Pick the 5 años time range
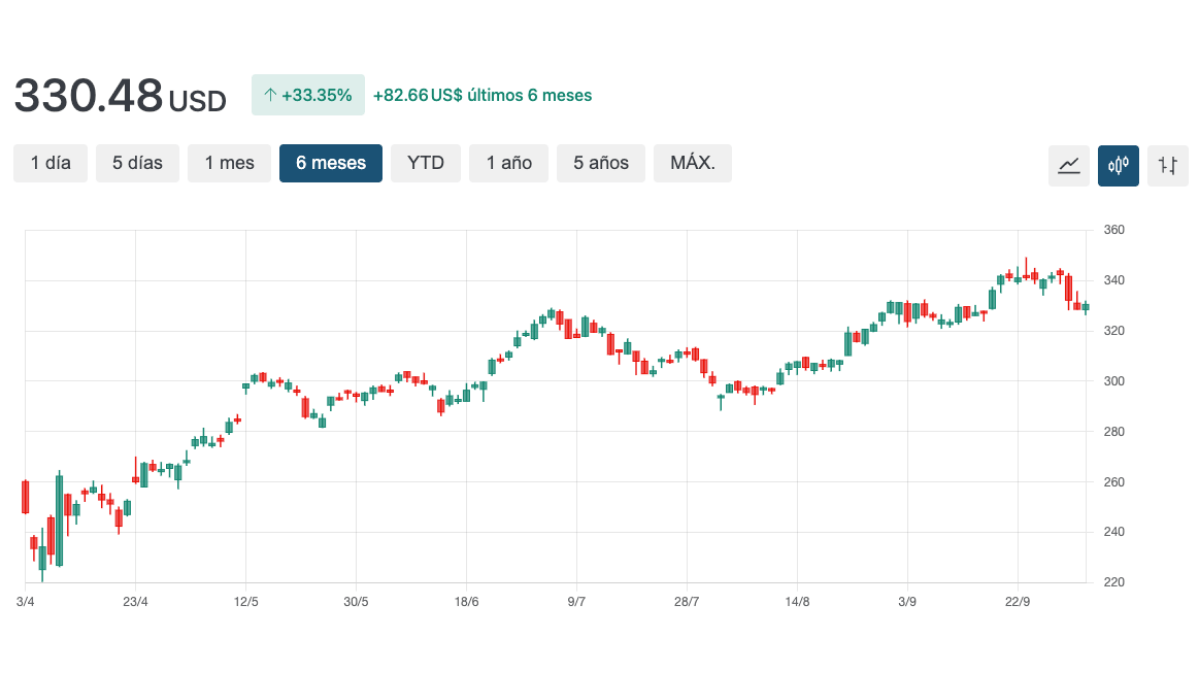Screen dimensions: 1200x675 (601, 163)
